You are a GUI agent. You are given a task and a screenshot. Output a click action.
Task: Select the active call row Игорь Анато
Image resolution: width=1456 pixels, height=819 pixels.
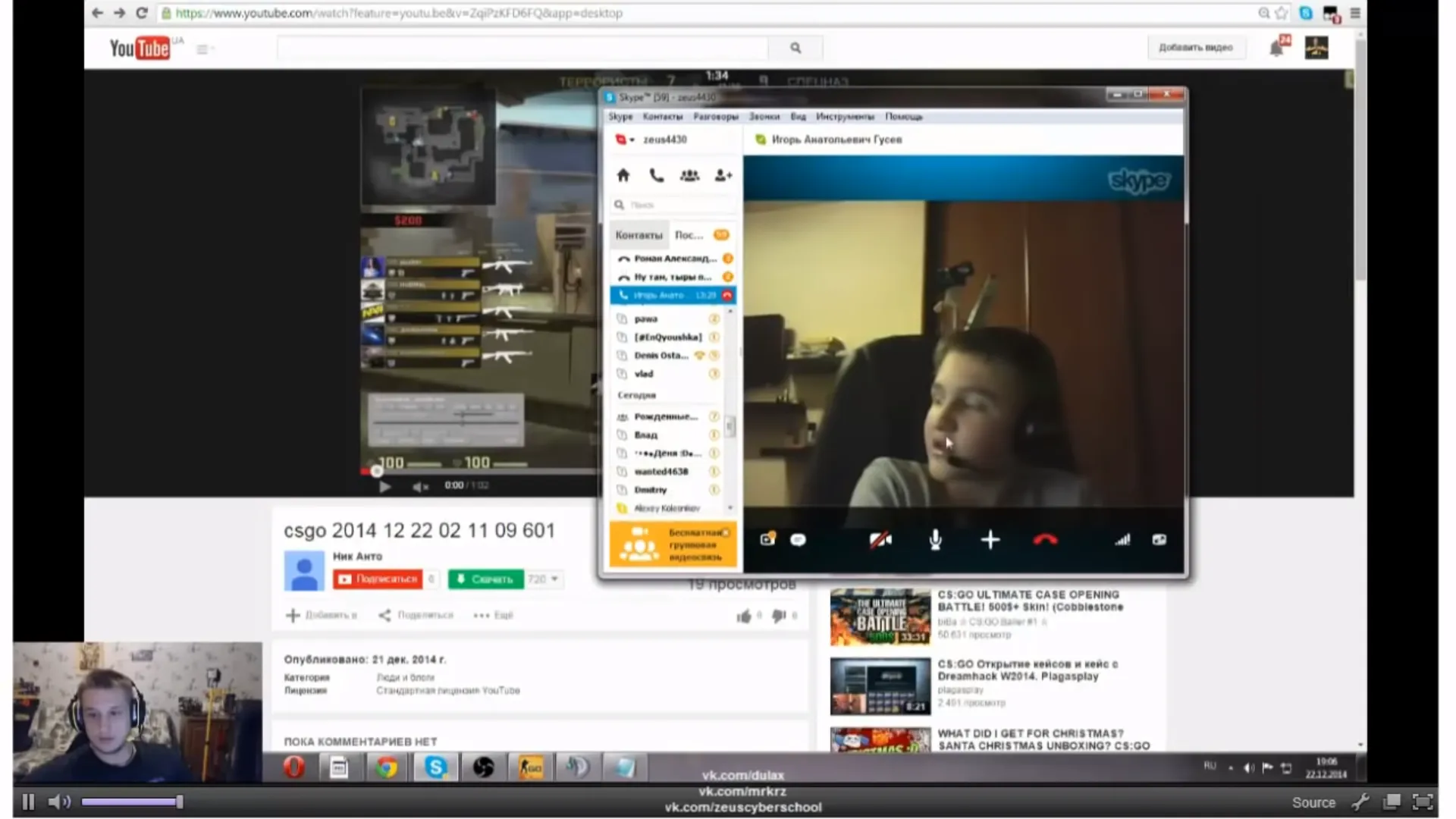(x=673, y=295)
